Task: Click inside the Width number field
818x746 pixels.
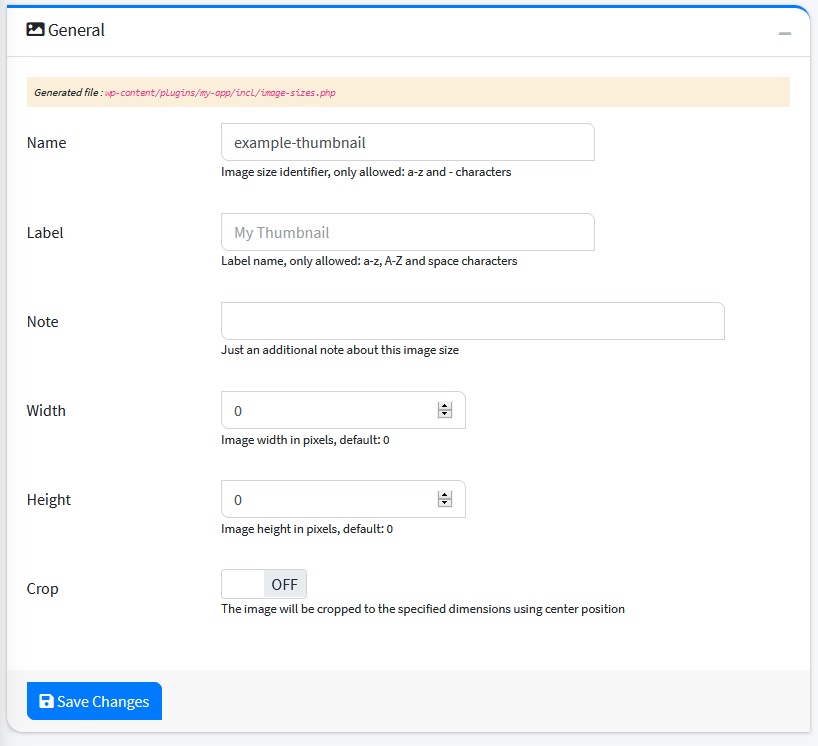Action: pyautogui.click(x=328, y=410)
